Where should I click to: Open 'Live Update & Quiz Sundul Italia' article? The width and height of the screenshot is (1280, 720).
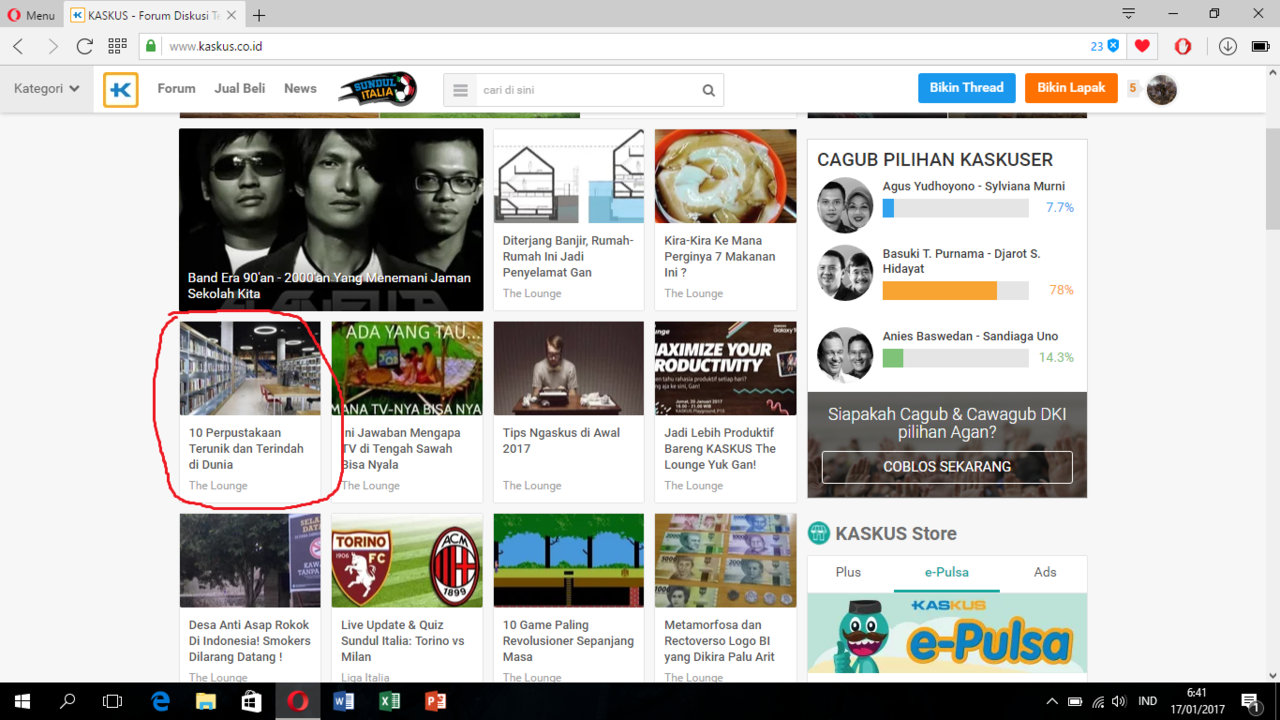(403, 641)
